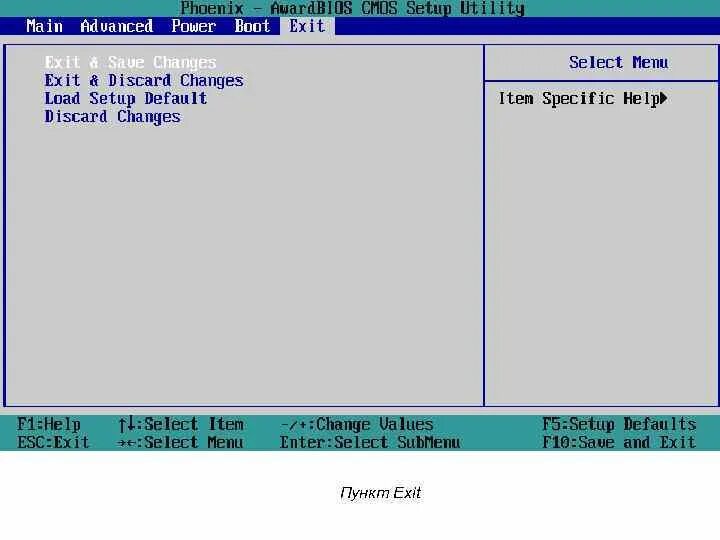Click the Phoenix AwardBIOS title text
Viewport: 720px width, 540px height.
coord(352,8)
